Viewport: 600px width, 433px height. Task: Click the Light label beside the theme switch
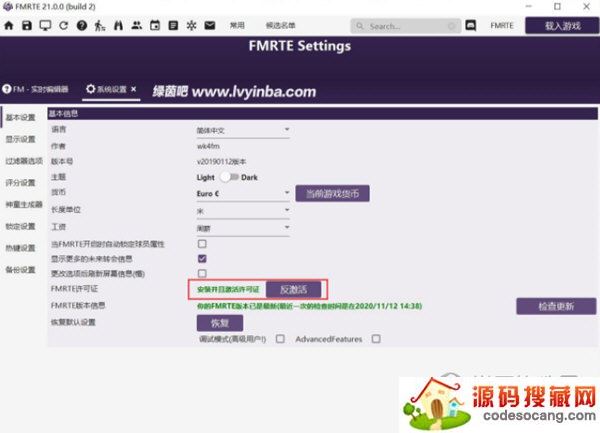coord(205,177)
